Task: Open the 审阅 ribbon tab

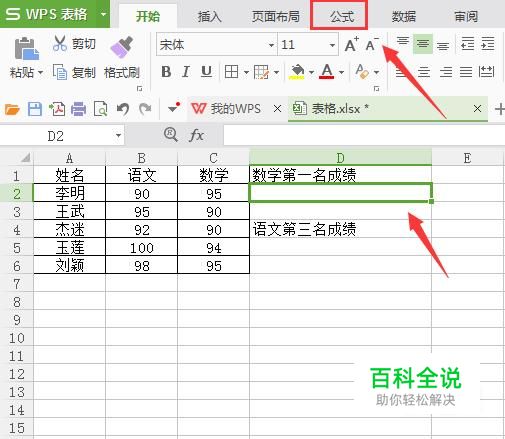Action: [x=466, y=16]
